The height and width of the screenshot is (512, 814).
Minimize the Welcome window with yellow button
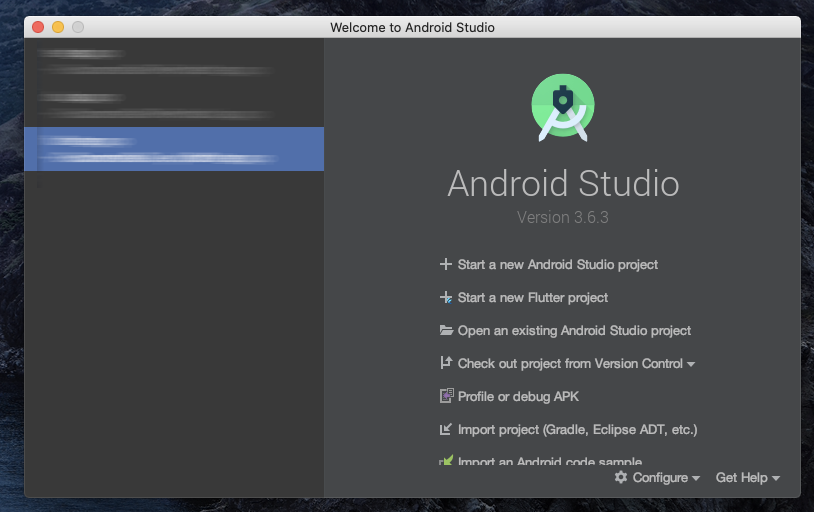point(58,27)
